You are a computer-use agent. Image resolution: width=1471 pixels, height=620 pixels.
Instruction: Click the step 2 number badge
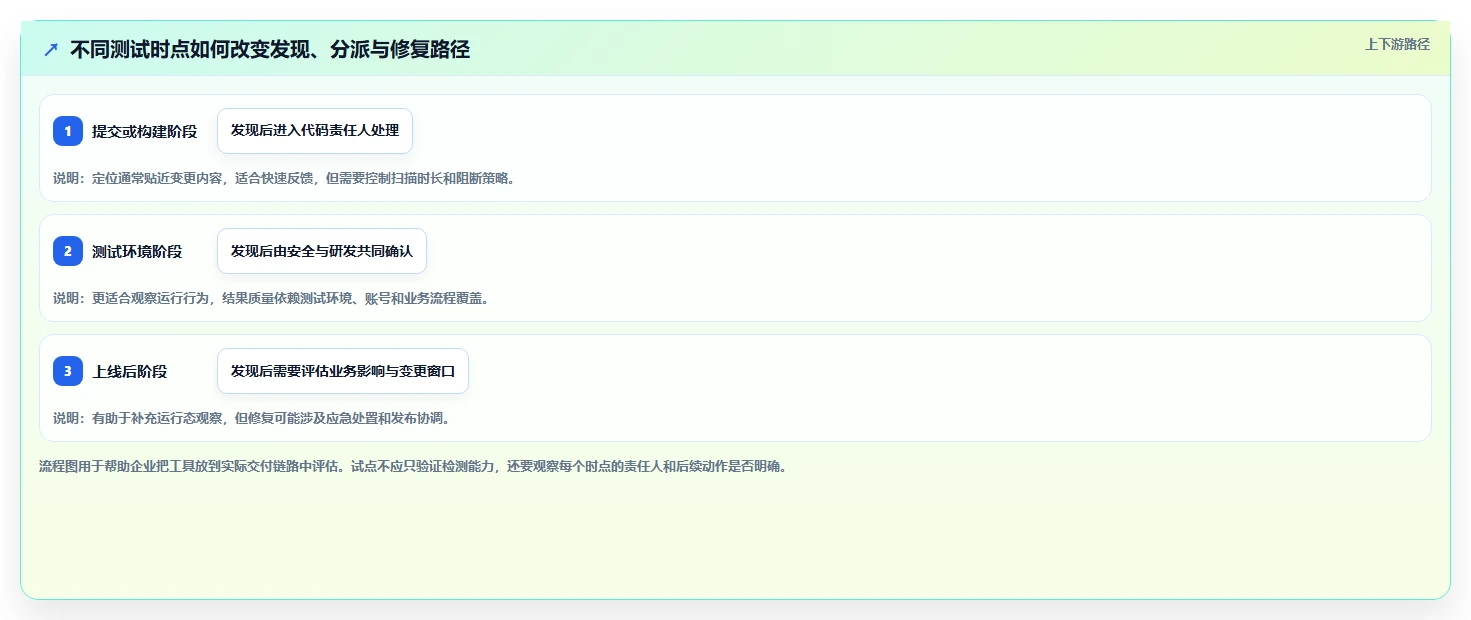point(68,251)
